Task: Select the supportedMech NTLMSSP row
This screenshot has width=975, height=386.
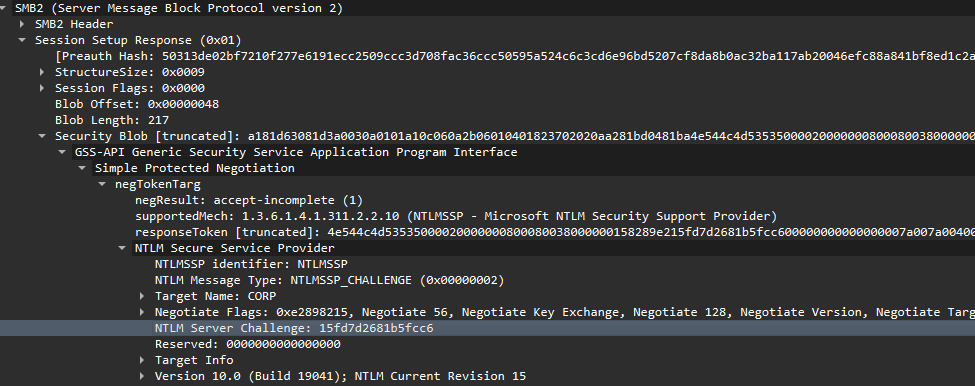Action: point(456,216)
